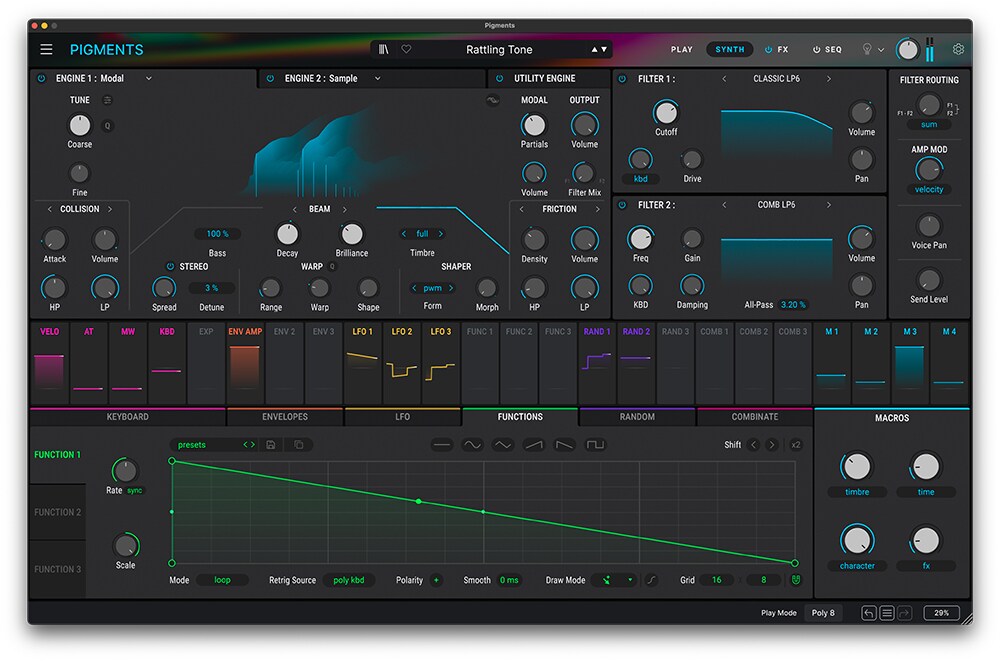Toggle Engine 1 Modal power button
The width and height of the screenshot is (1000, 661).
pos(41,78)
